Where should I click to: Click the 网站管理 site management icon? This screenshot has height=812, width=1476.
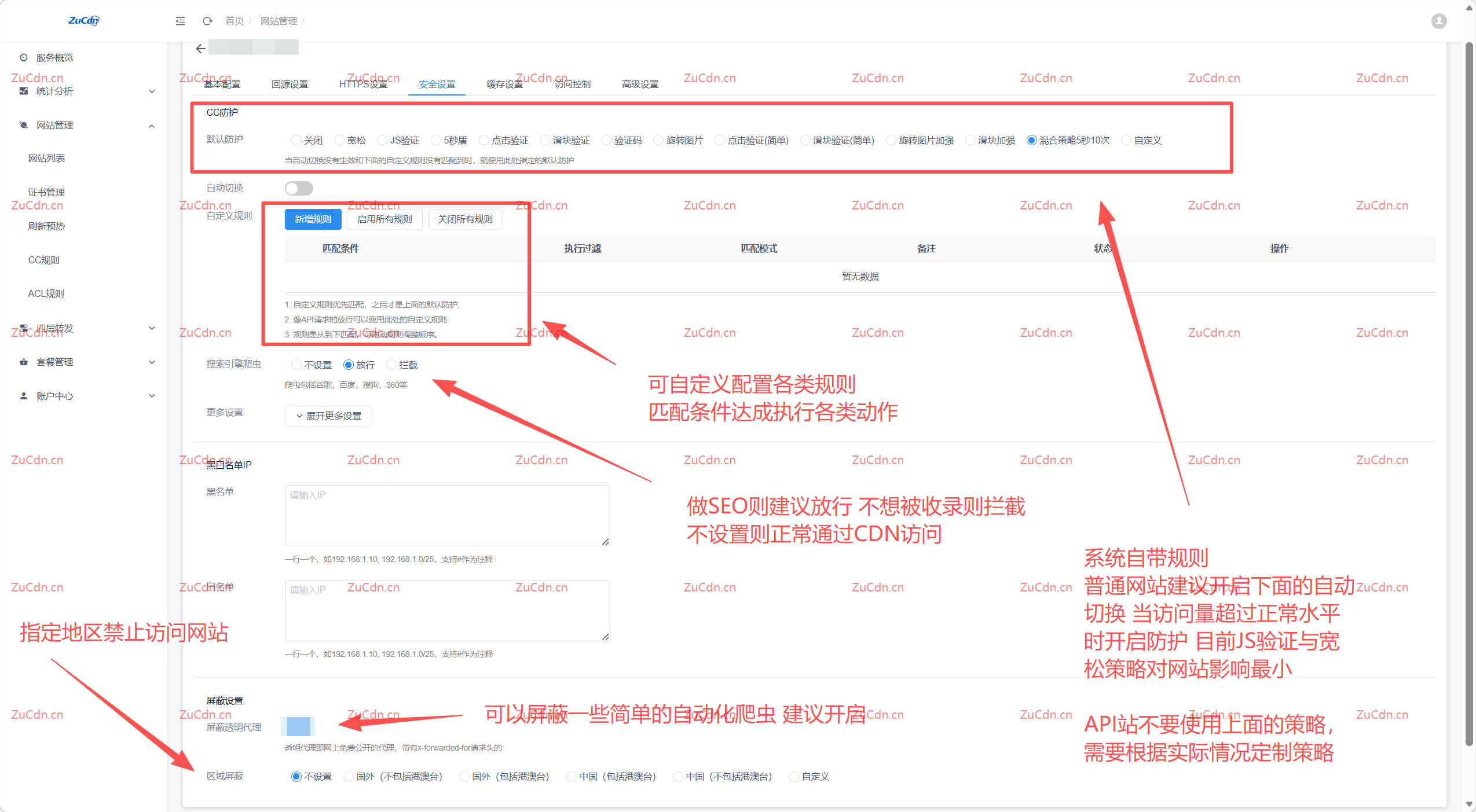[22, 125]
